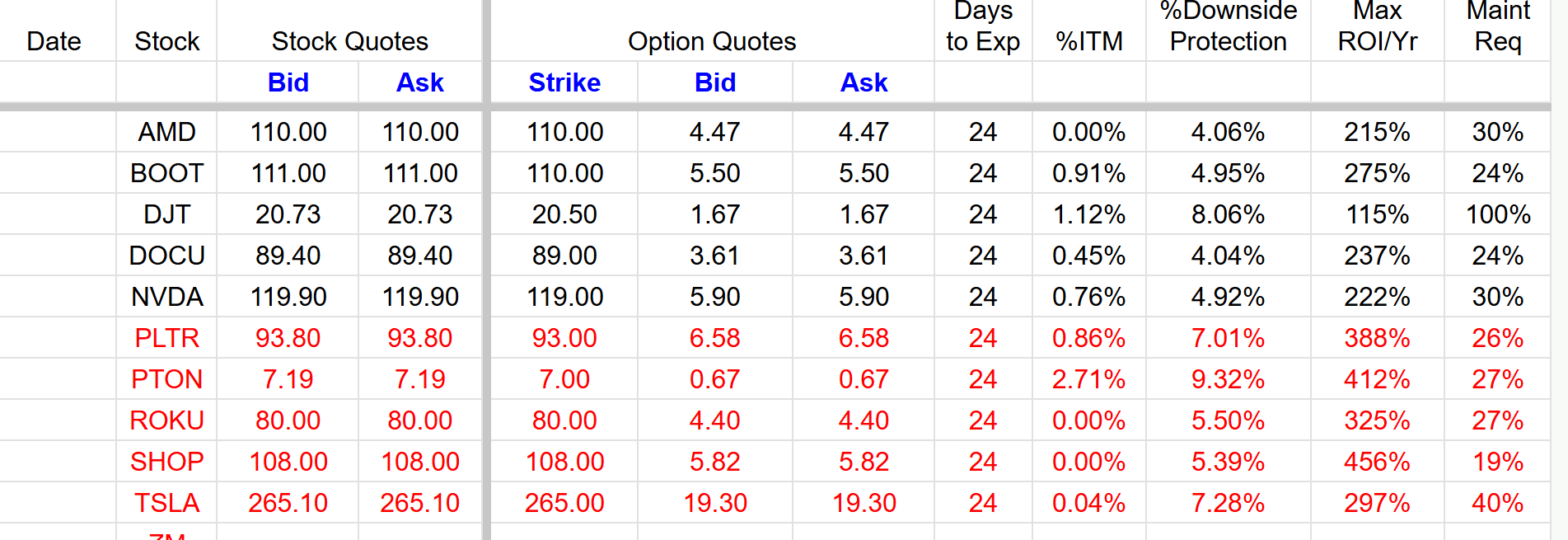
Task: Click the Days to Exp header
Action: click(x=983, y=26)
